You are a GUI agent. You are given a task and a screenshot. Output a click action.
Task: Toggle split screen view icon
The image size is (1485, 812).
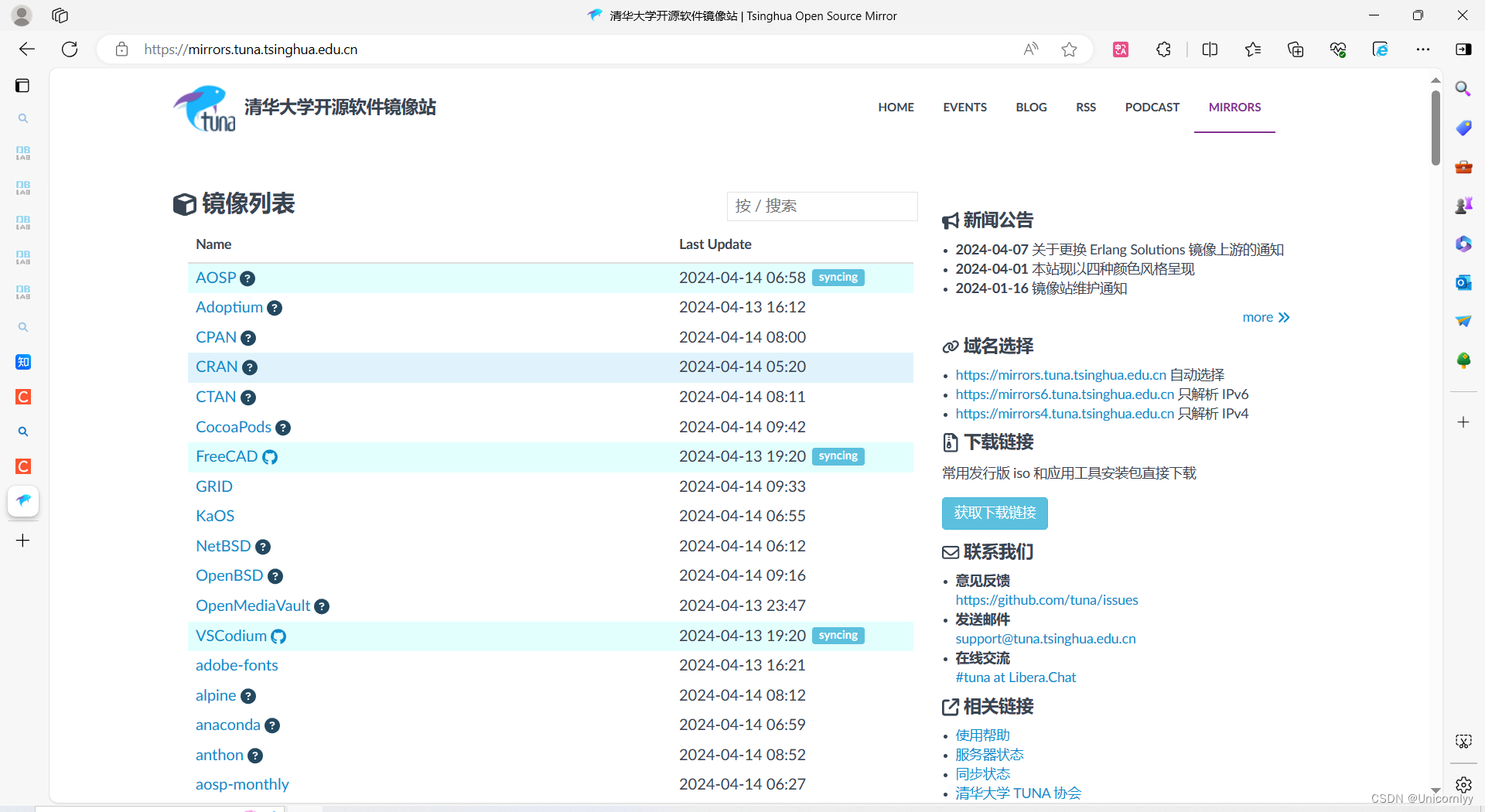[x=1210, y=49]
